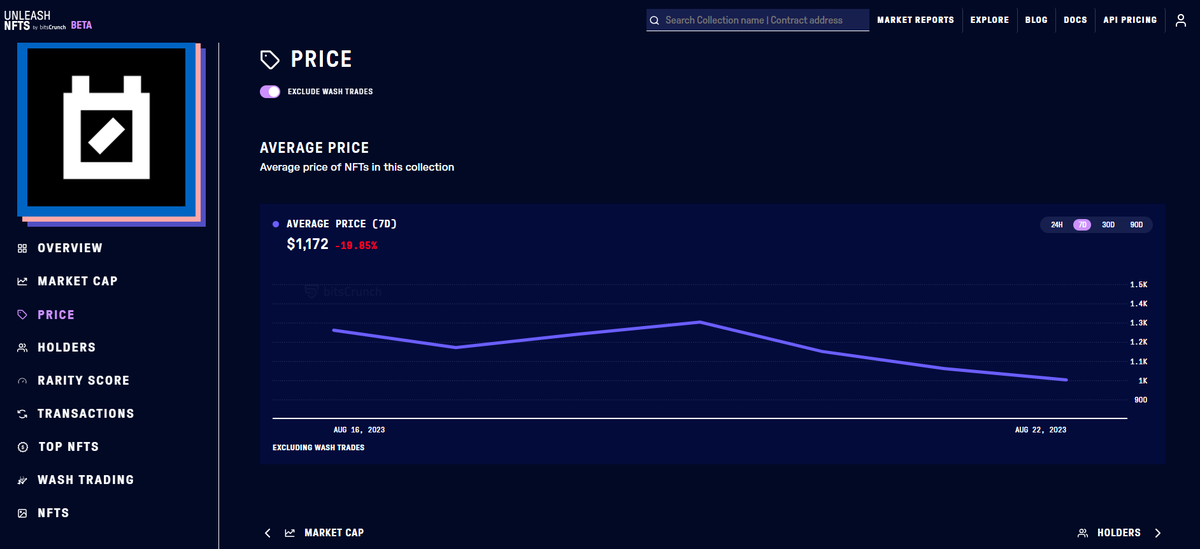Open Explore in top navigation
Image resolution: width=1200 pixels, height=549 pixels.
(989, 20)
